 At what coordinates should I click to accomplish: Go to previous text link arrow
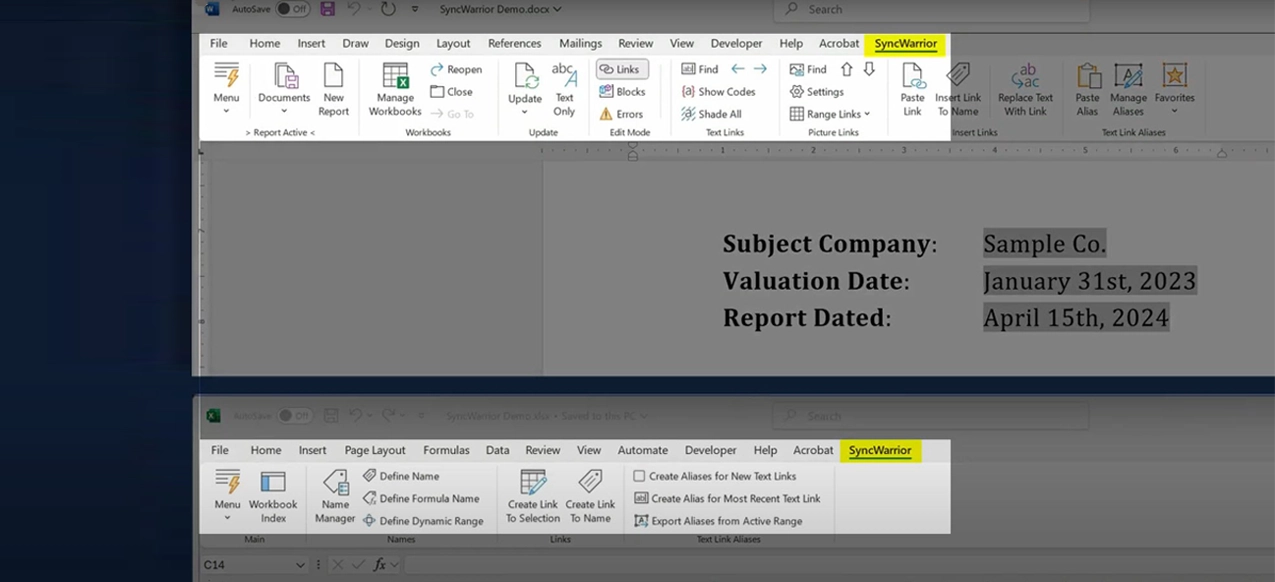coord(738,69)
